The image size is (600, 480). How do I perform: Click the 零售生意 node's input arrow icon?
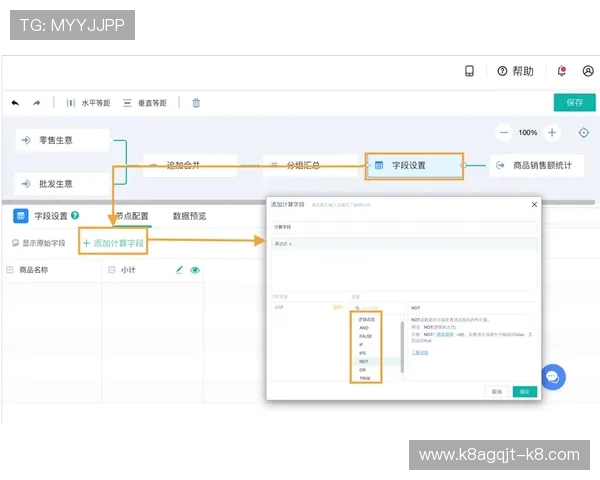(26, 140)
